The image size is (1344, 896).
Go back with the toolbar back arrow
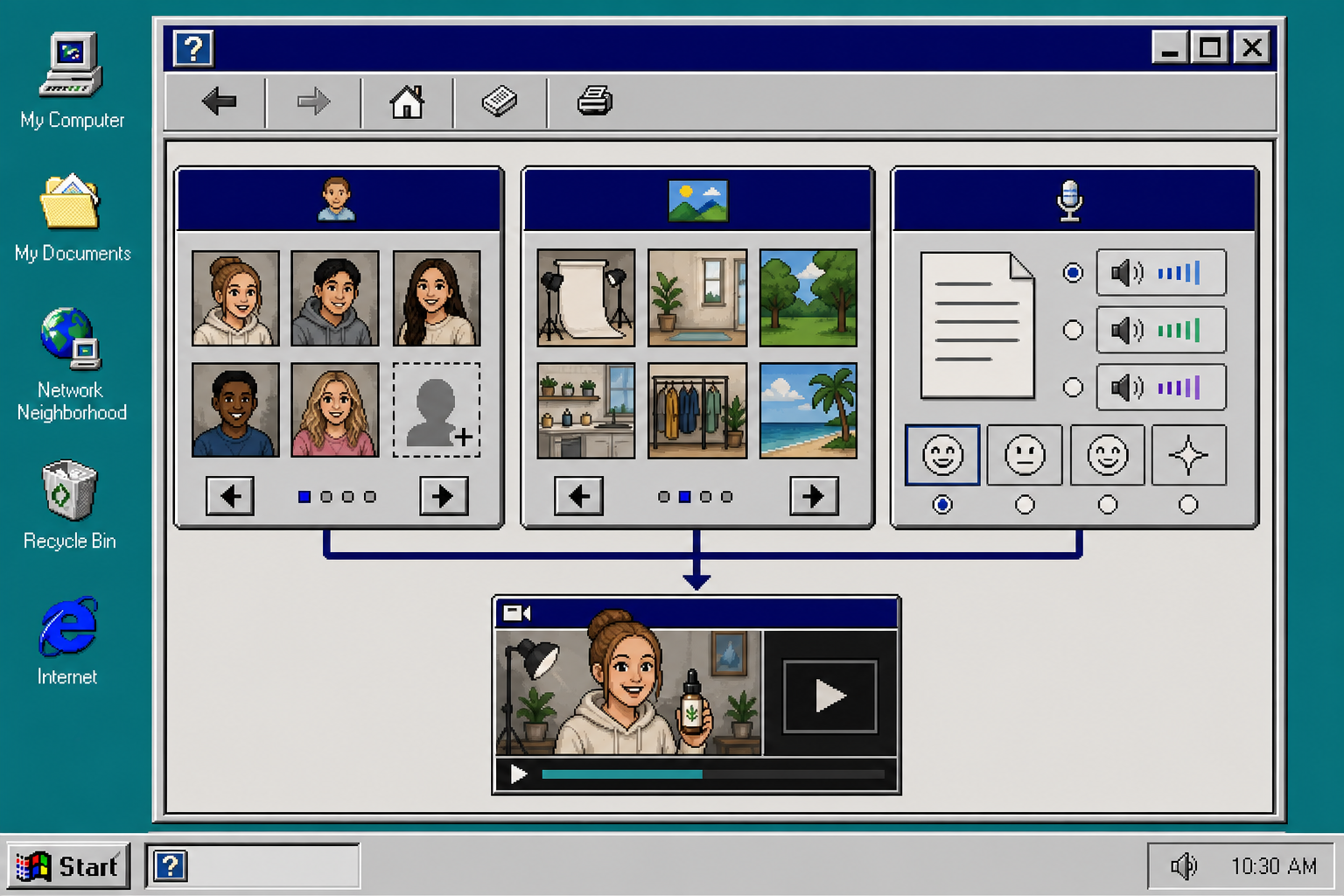pos(219,101)
